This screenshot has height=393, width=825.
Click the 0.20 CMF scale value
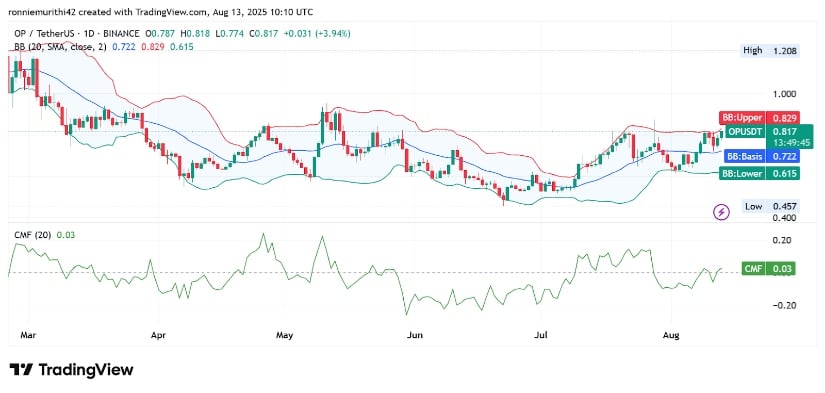pyautogui.click(x=783, y=240)
